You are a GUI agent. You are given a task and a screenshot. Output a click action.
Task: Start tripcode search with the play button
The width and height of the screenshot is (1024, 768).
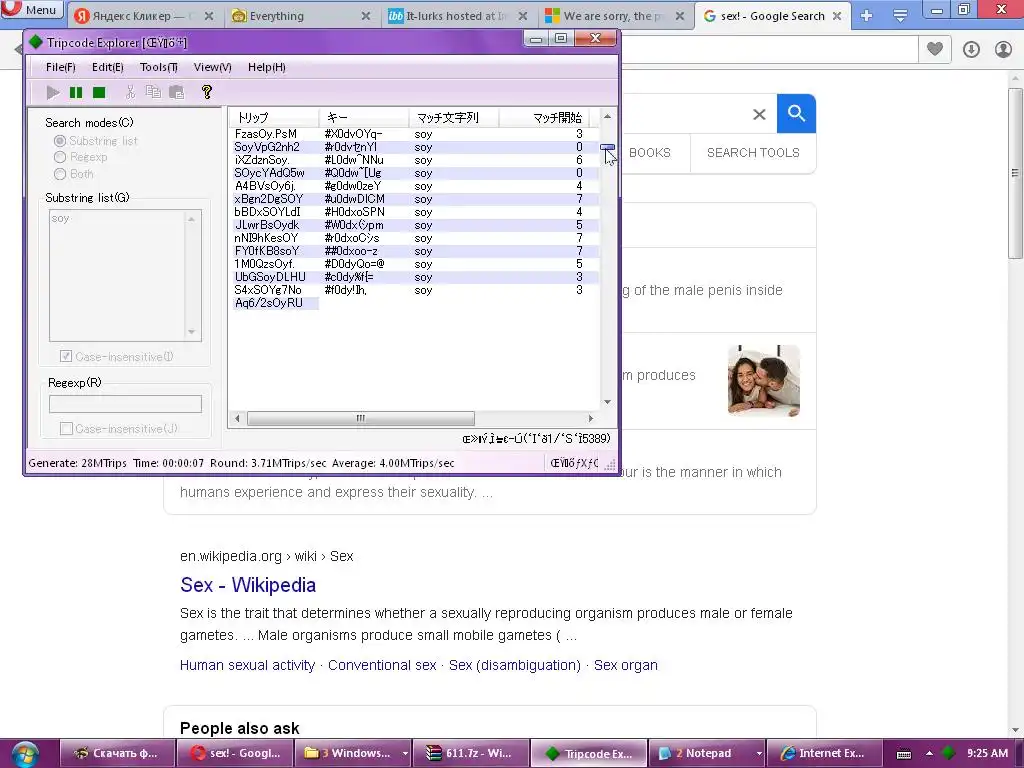click(53, 92)
